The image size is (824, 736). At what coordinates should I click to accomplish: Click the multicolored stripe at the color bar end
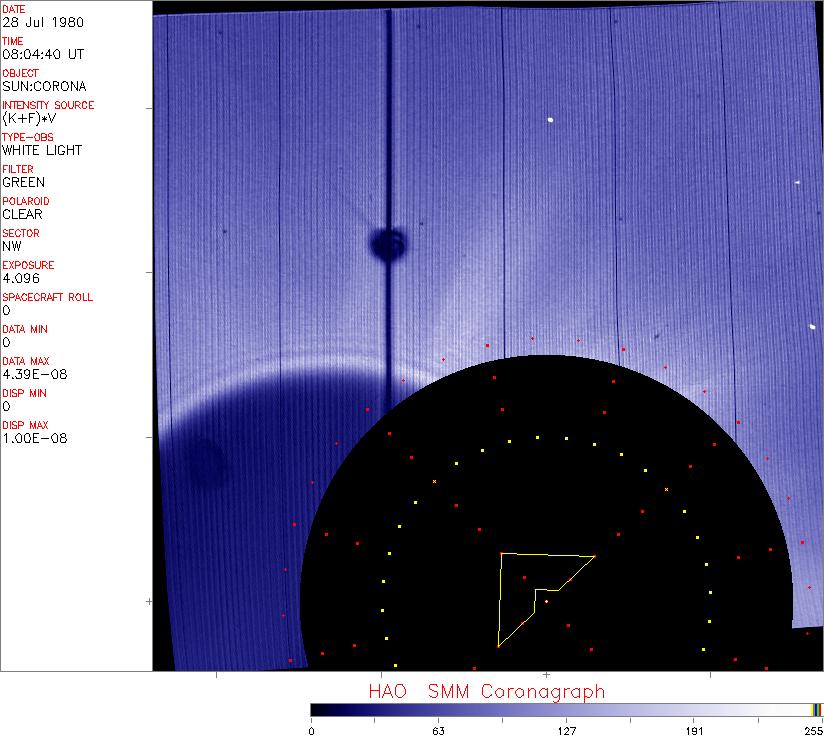(817, 710)
